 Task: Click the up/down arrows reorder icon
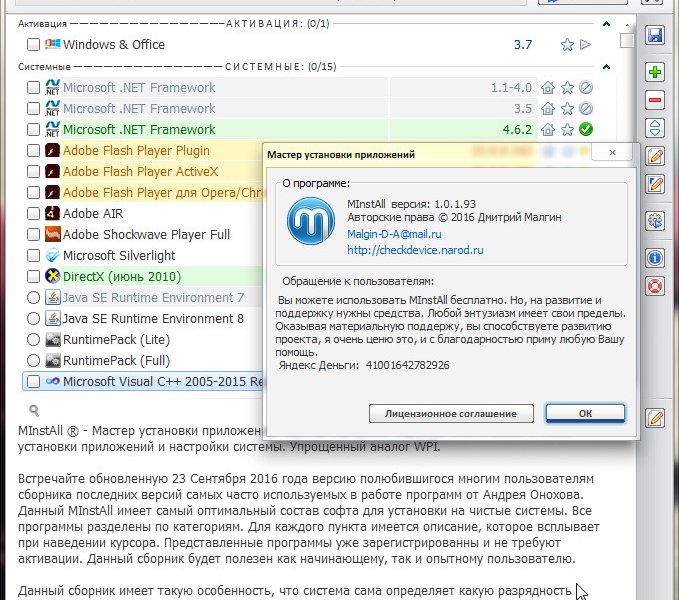tap(655, 128)
